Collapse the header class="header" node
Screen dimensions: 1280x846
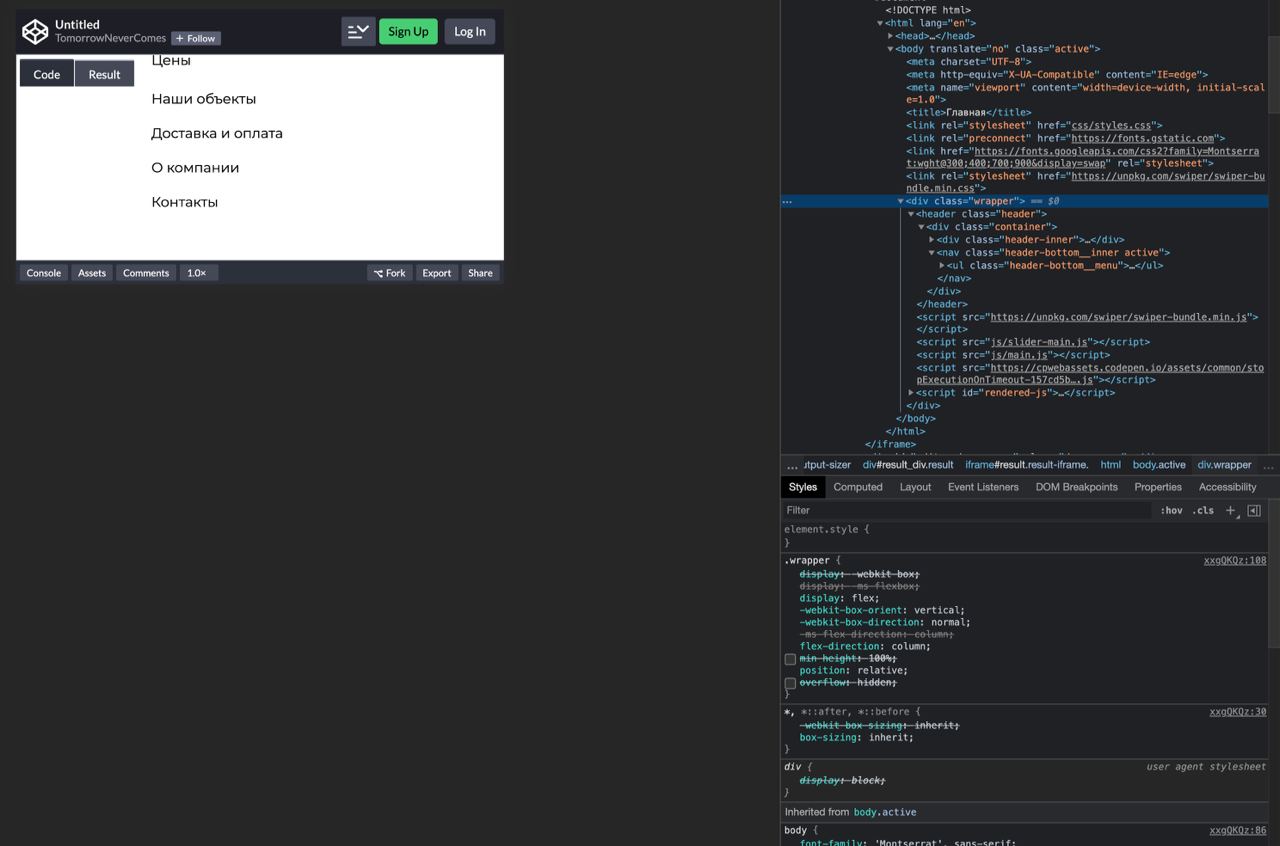click(x=911, y=214)
